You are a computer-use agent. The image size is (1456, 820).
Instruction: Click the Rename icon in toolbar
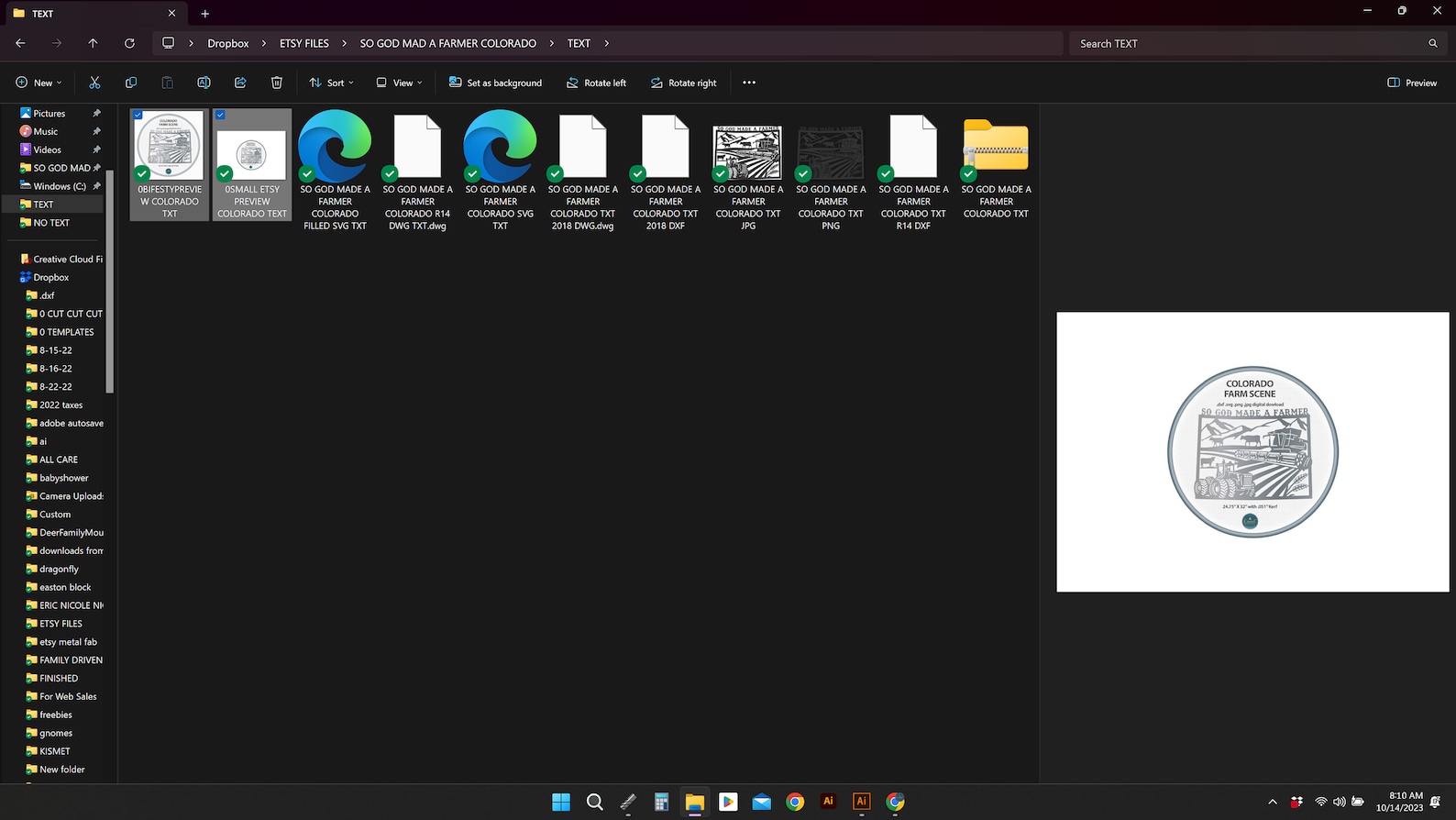(x=204, y=83)
